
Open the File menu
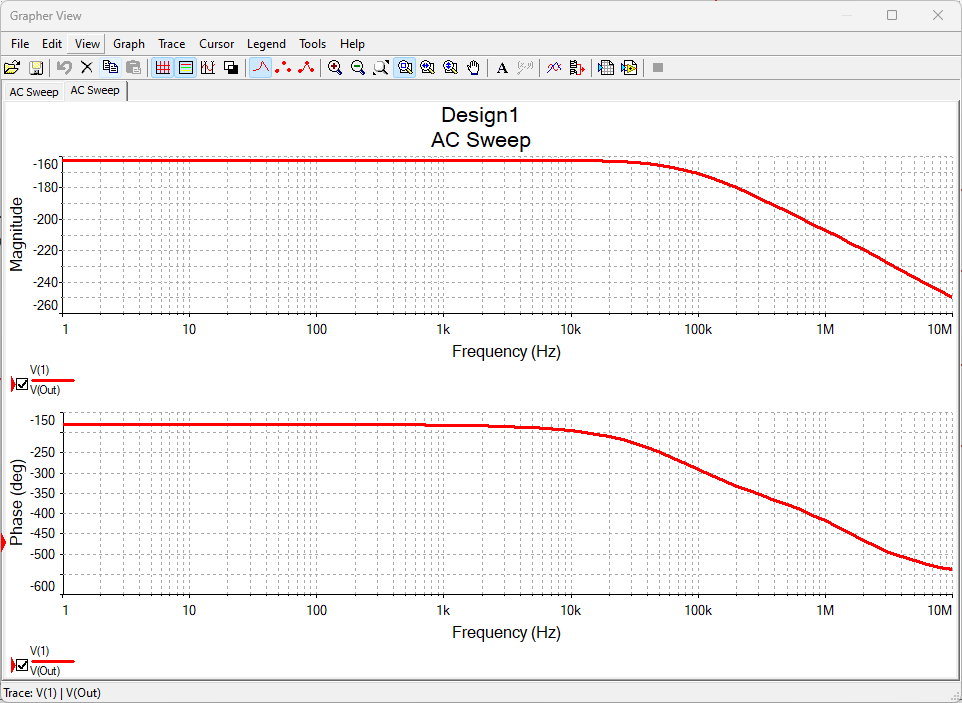[x=19, y=43]
